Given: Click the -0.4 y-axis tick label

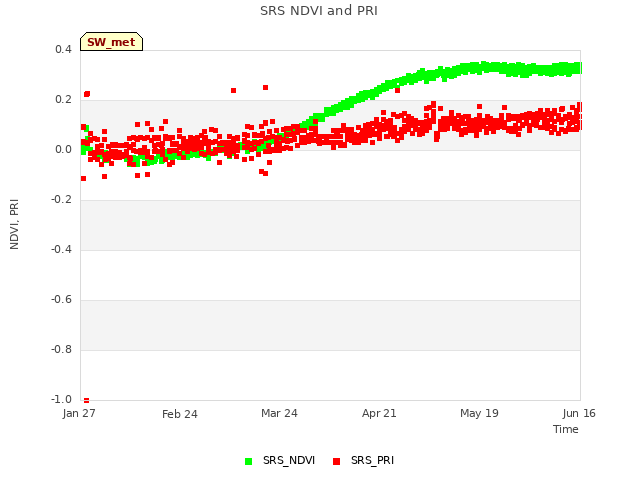Looking at the screenshot, I should pos(61,249).
